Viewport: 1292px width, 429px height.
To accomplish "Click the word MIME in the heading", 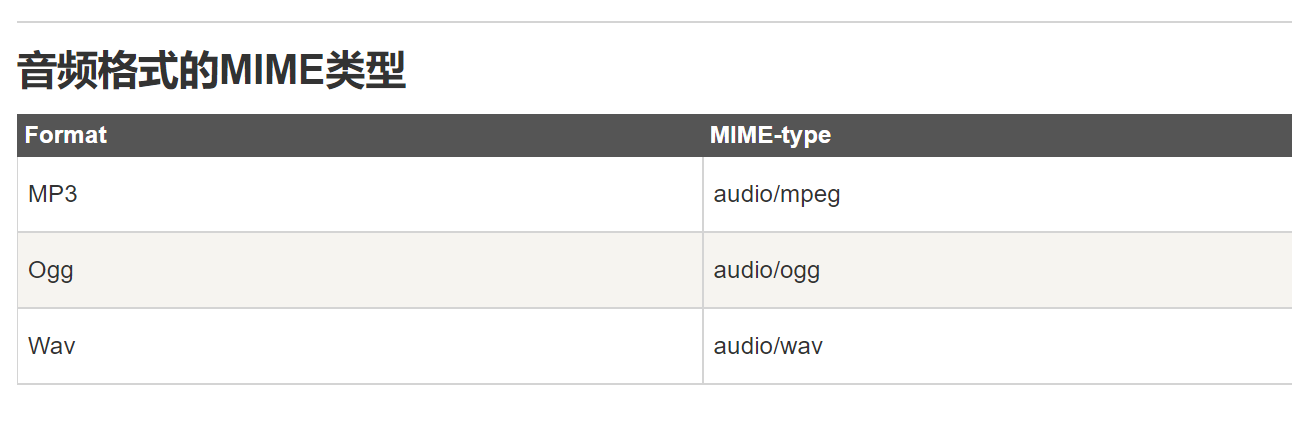I will 271,72.
